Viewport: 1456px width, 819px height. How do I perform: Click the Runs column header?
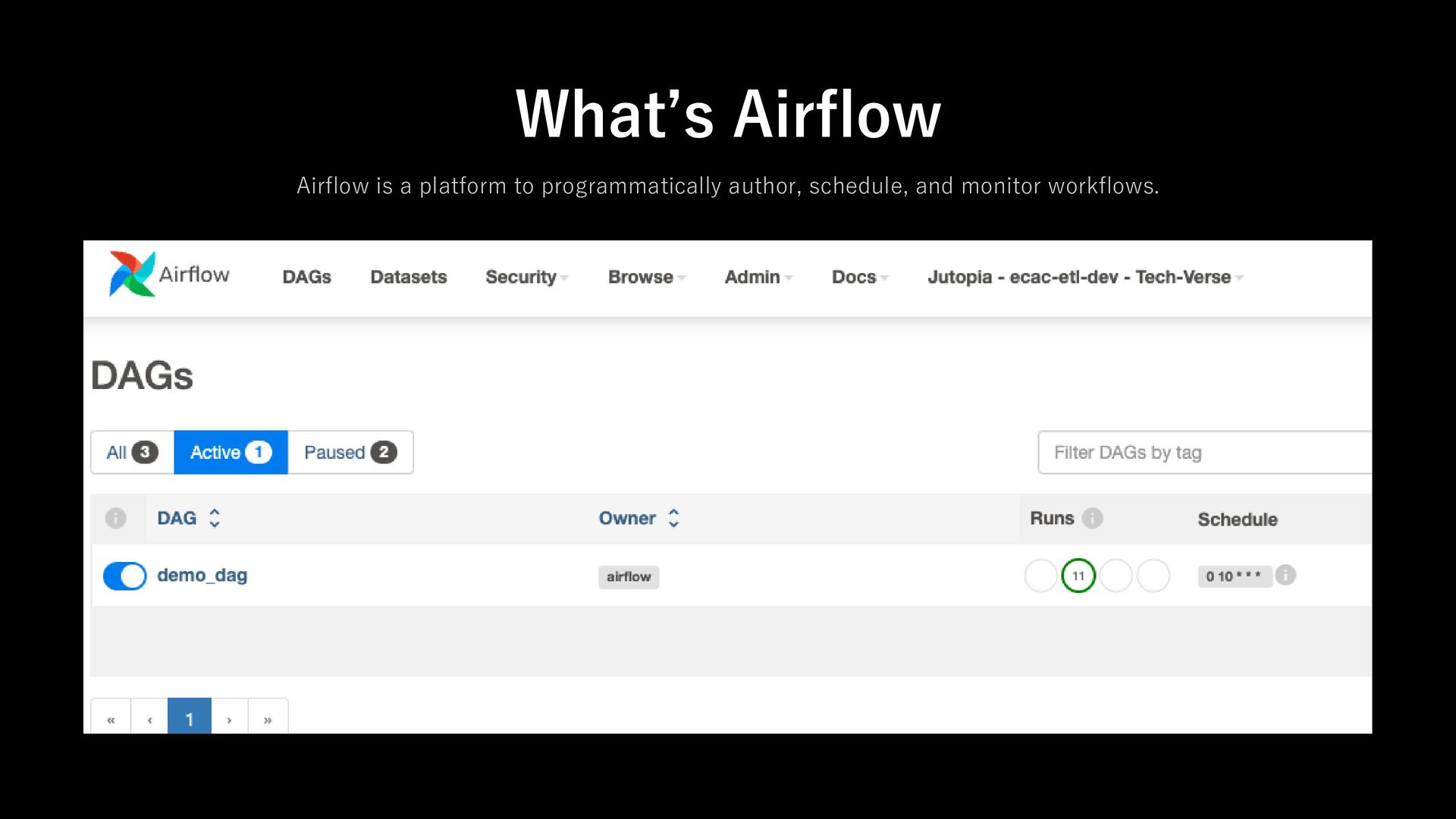coord(1052,518)
